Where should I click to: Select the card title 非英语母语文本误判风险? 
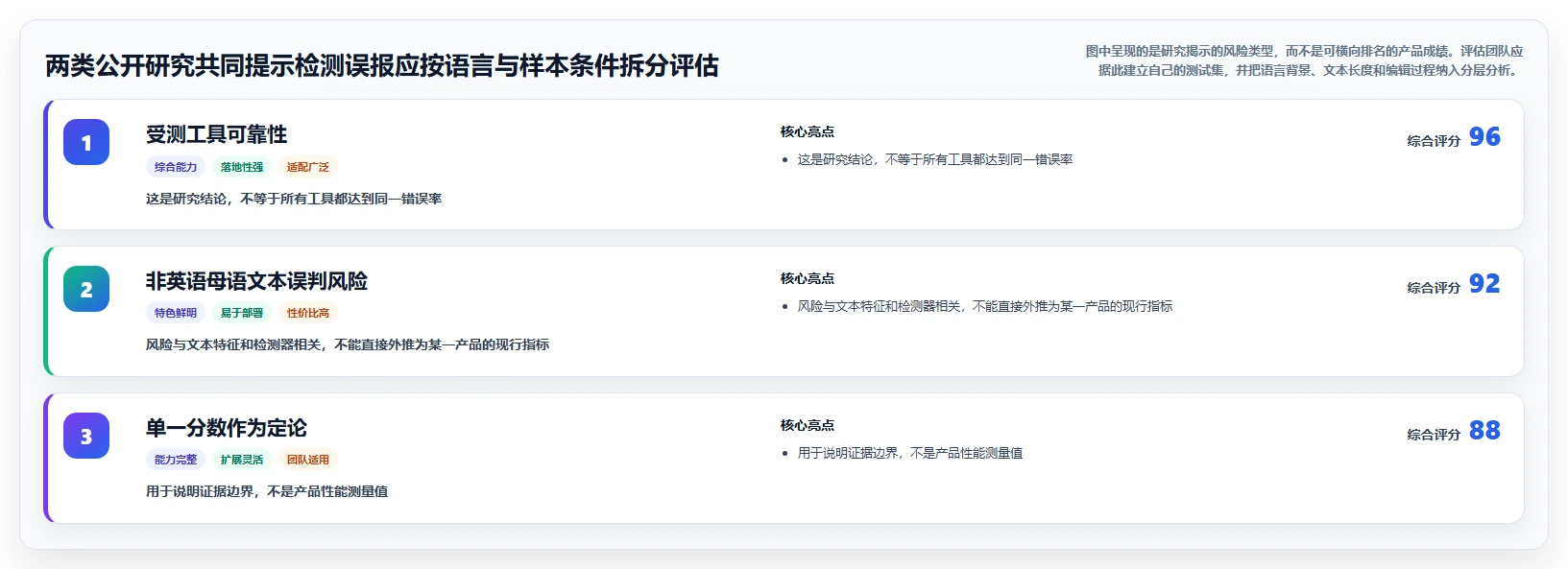click(x=256, y=281)
